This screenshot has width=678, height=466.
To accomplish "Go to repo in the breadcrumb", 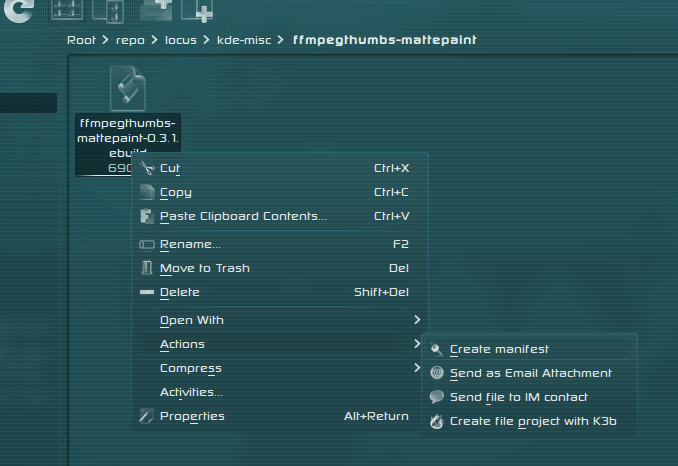I will (130, 41).
